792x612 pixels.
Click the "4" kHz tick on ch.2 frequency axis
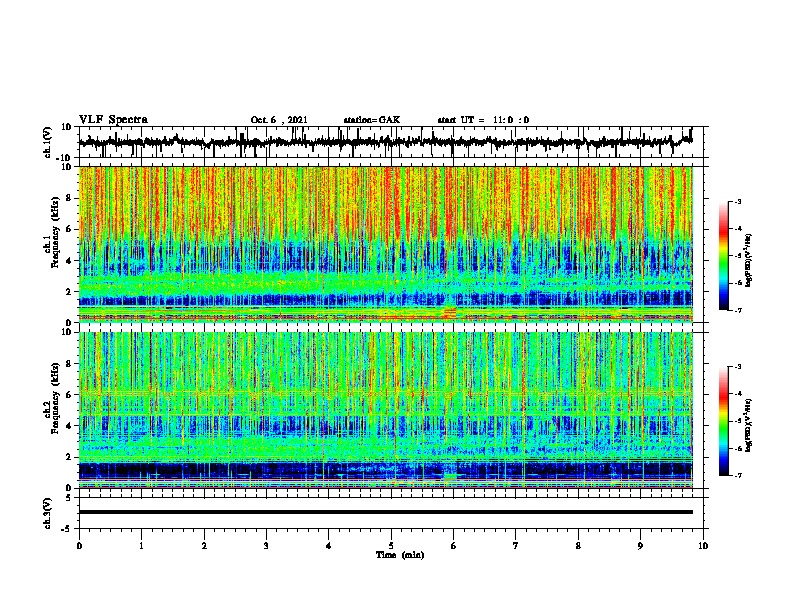69,426
